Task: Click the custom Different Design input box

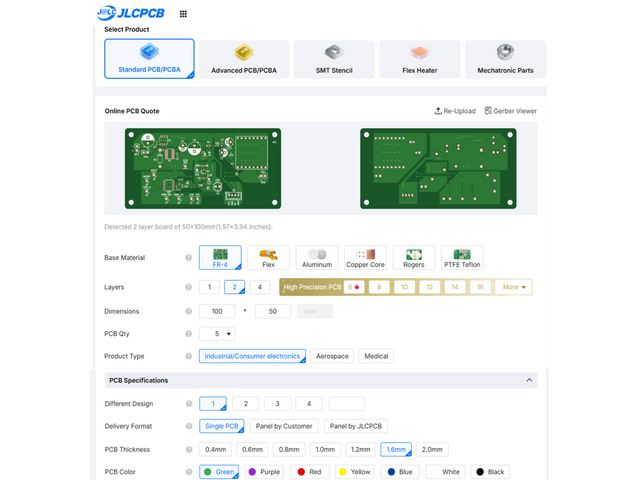Action: (x=347, y=404)
